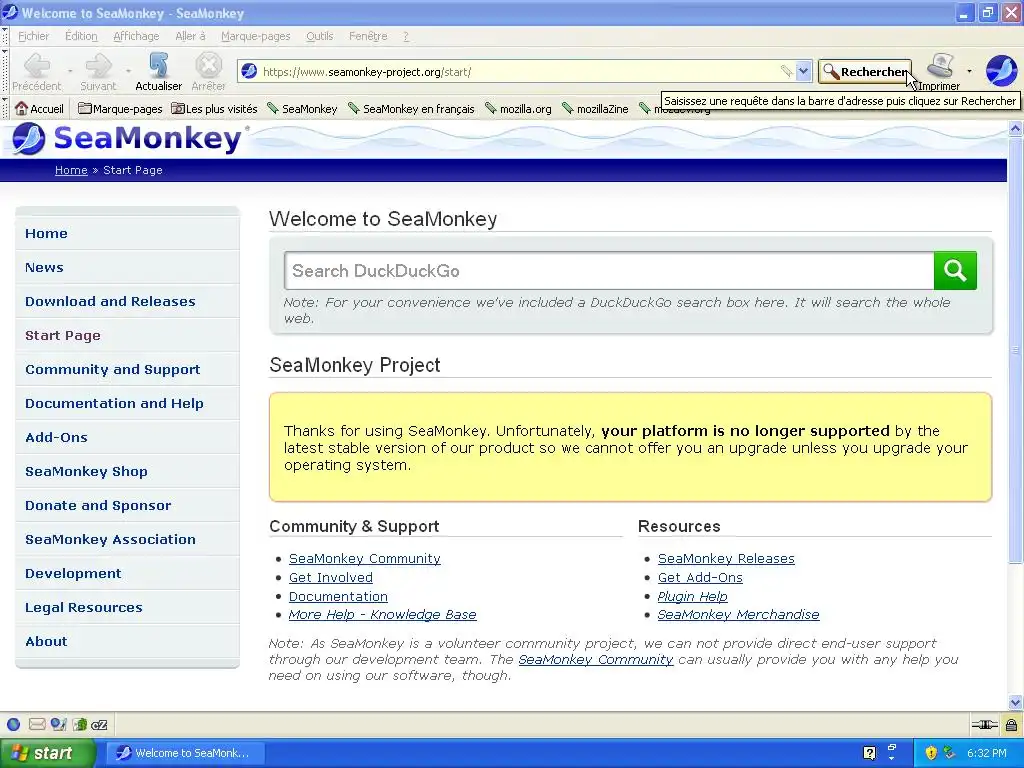1024x768 pixels.
Task: Open the Précédent history dropdown arrow
Action: point(70,71)
